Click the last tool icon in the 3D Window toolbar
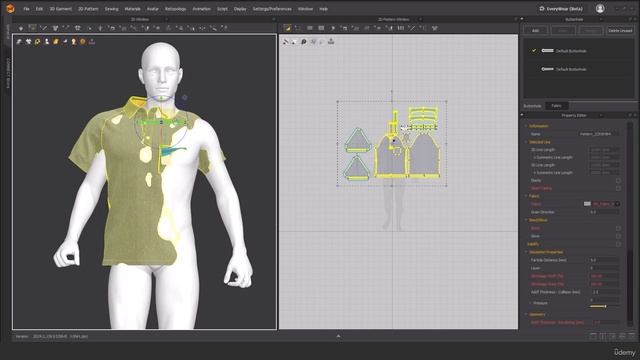 tap(224, 28)
